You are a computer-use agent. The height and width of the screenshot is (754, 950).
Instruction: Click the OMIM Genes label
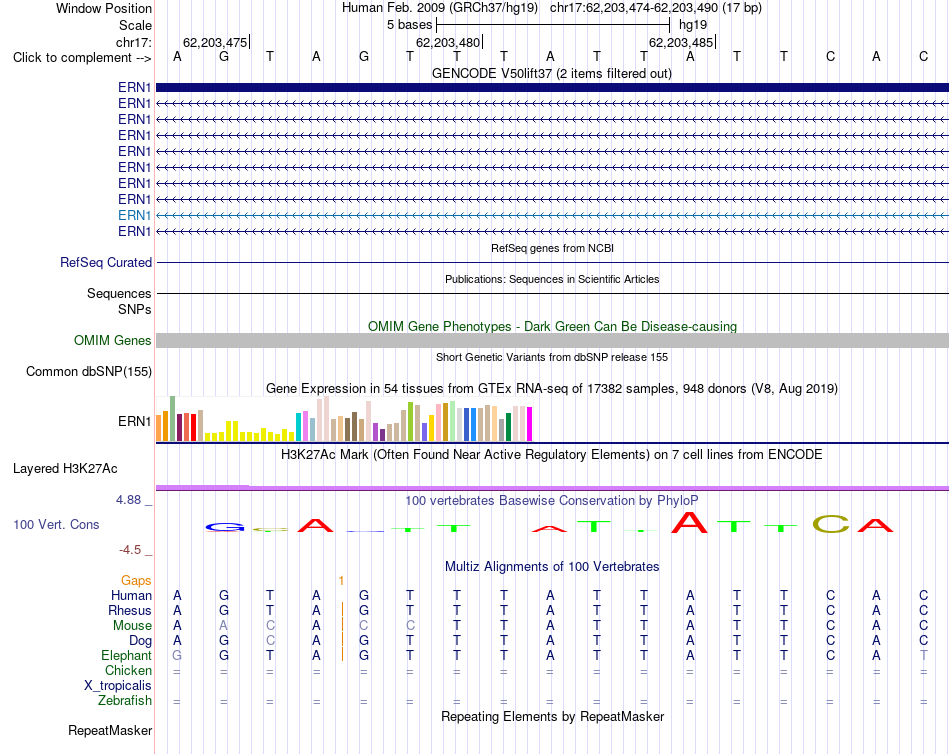tap(112, 341)
